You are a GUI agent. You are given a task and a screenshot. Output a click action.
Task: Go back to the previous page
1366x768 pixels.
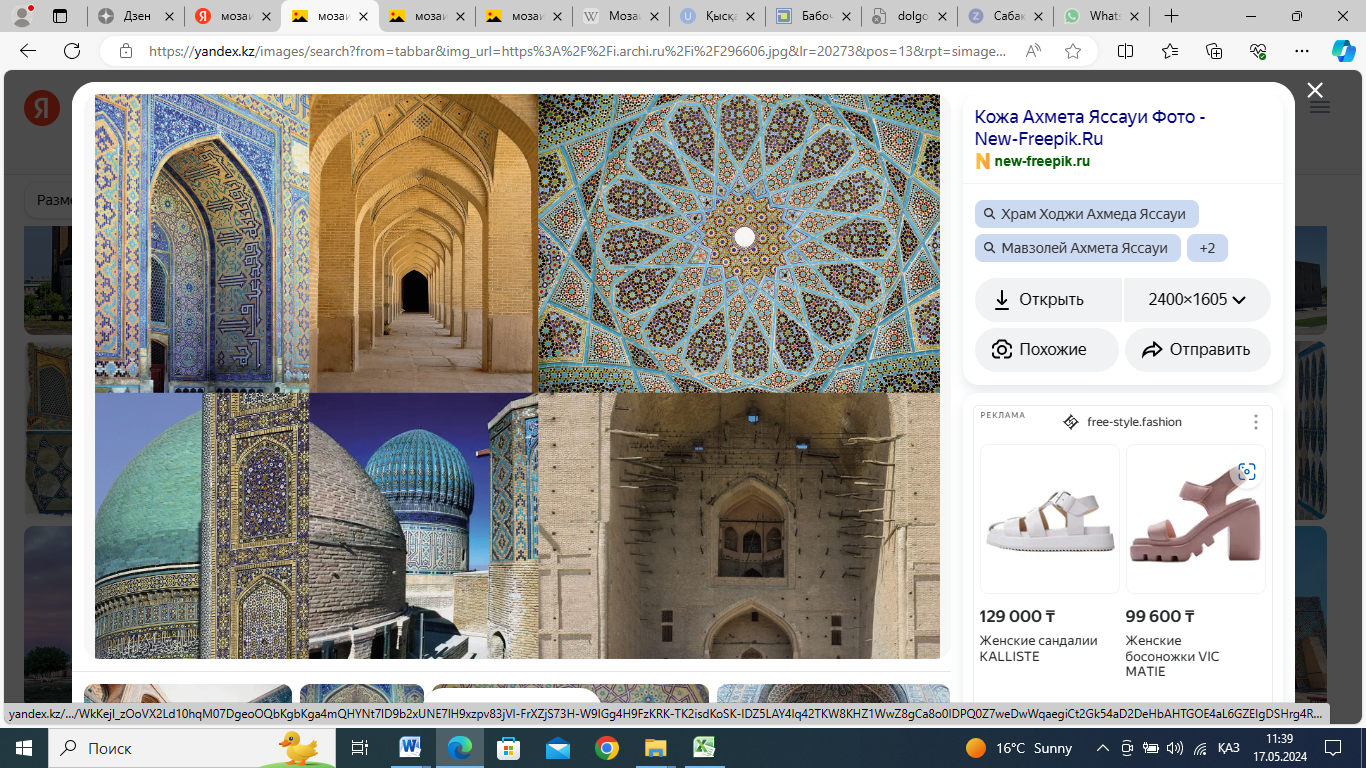[28, 51]
